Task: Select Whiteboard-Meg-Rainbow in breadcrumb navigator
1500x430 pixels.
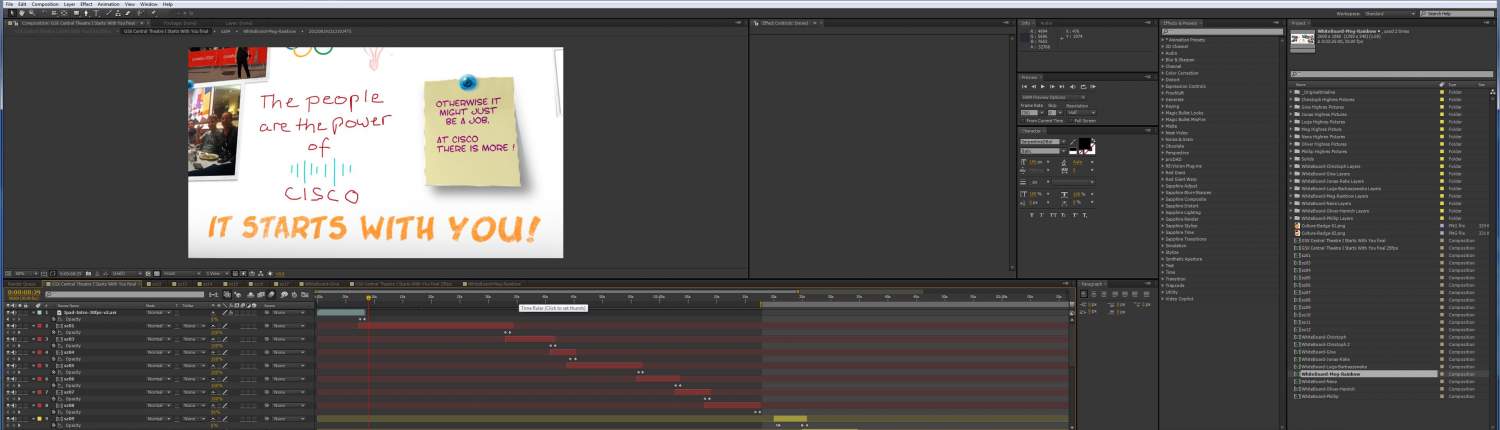Action: point(269,31)
